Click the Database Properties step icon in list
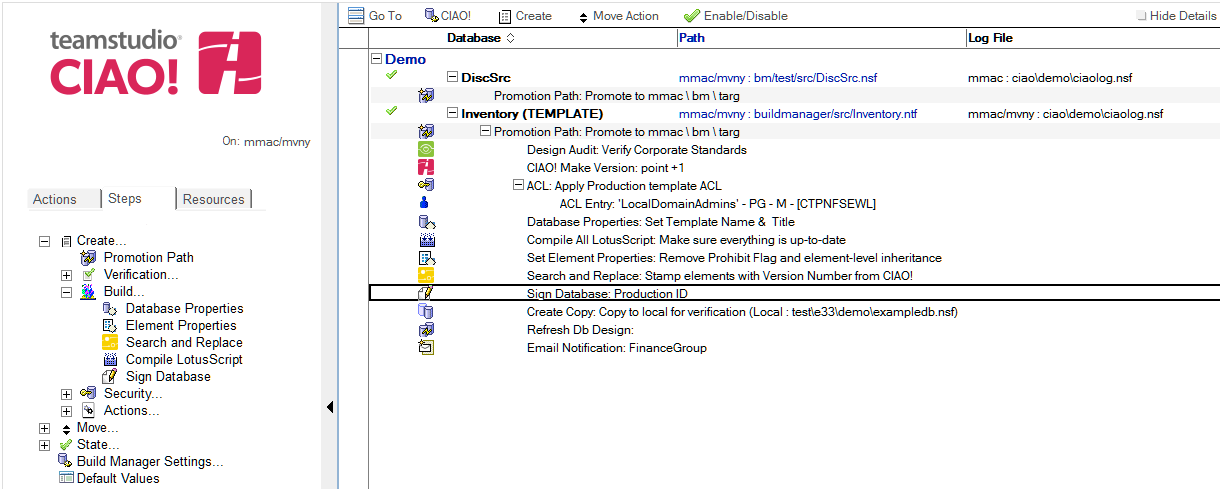 coord(426,222)
